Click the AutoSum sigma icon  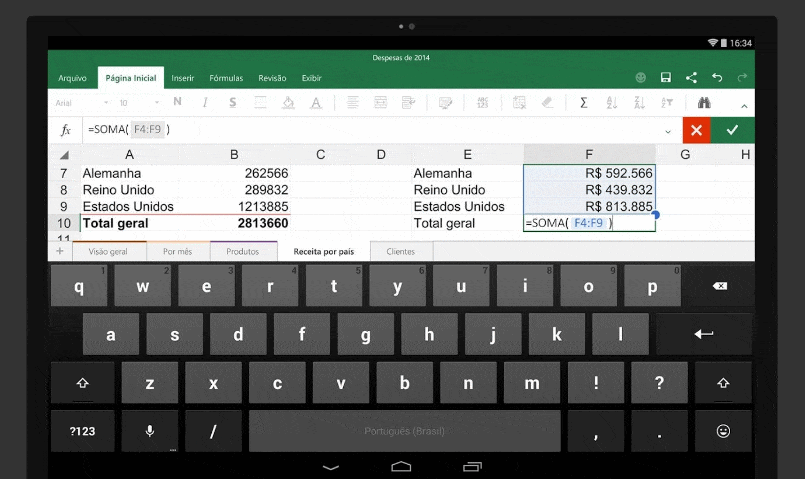tap(584, 102)
